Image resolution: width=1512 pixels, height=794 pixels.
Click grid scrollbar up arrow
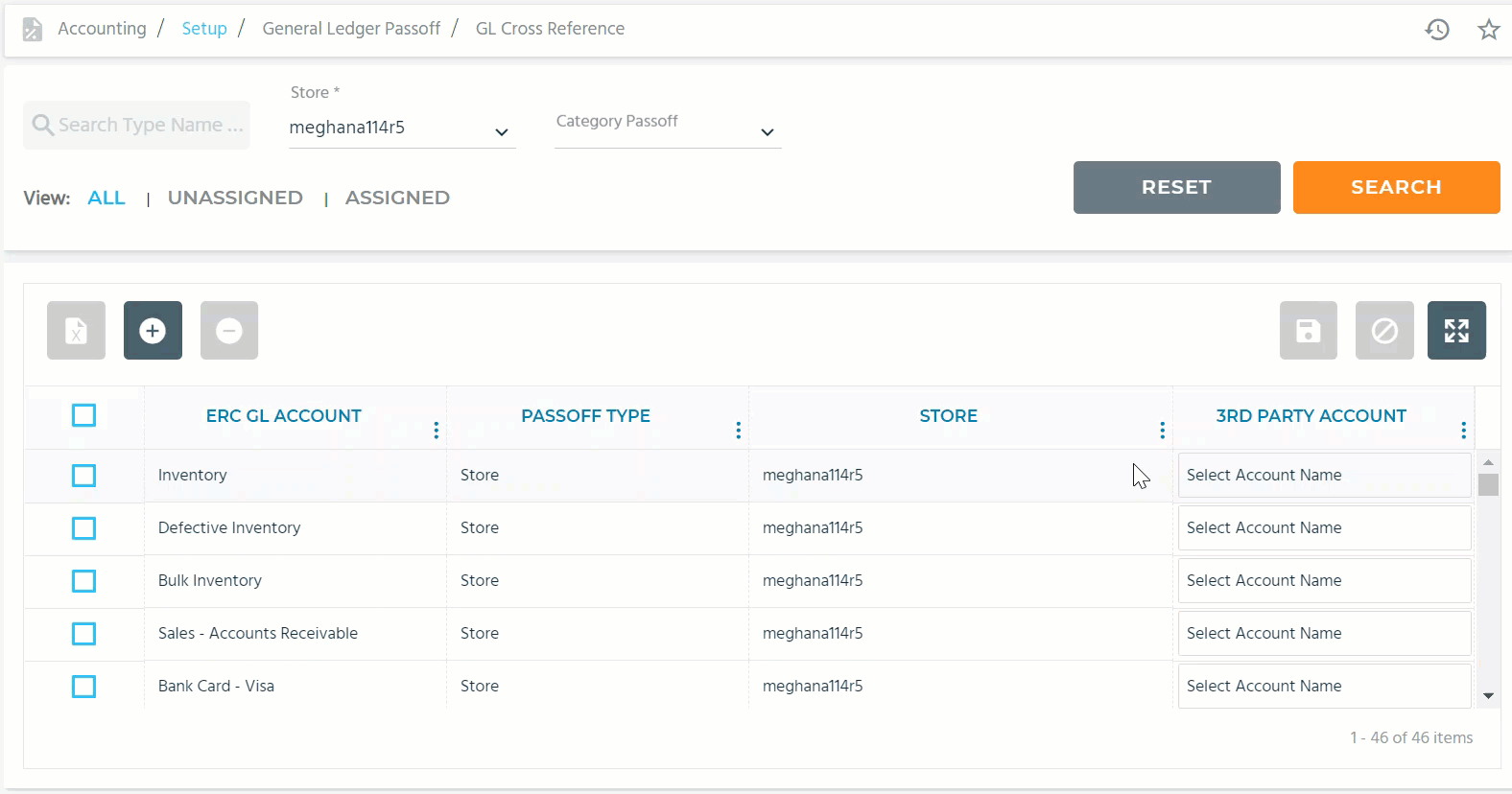[1488, 462]
